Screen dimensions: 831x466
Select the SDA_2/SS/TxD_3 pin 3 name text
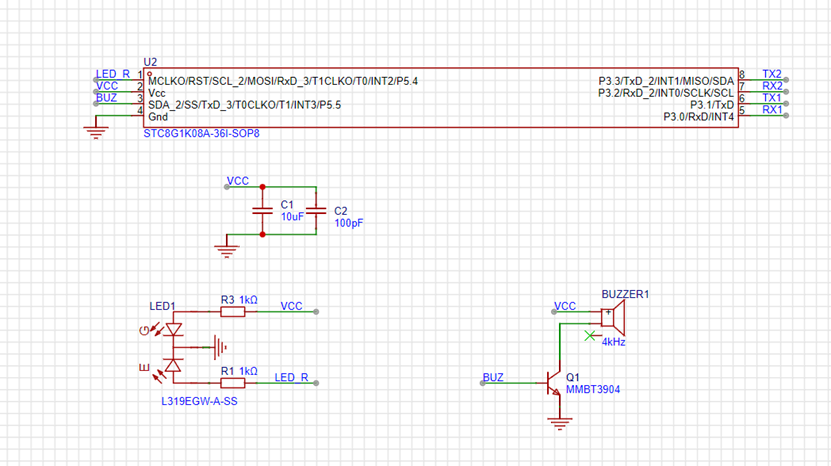tap(245, 105)
